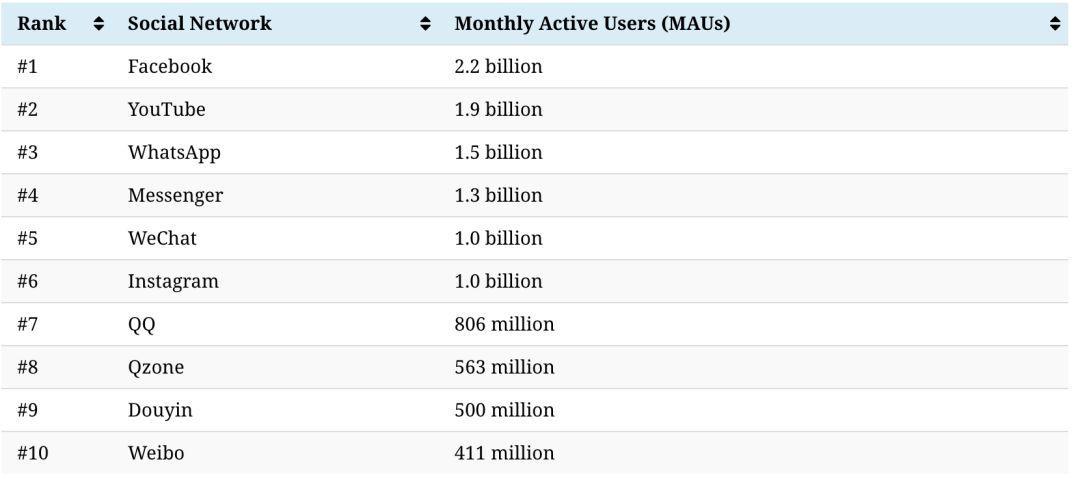Click the #10 rank cell

(x=33, y=454)
